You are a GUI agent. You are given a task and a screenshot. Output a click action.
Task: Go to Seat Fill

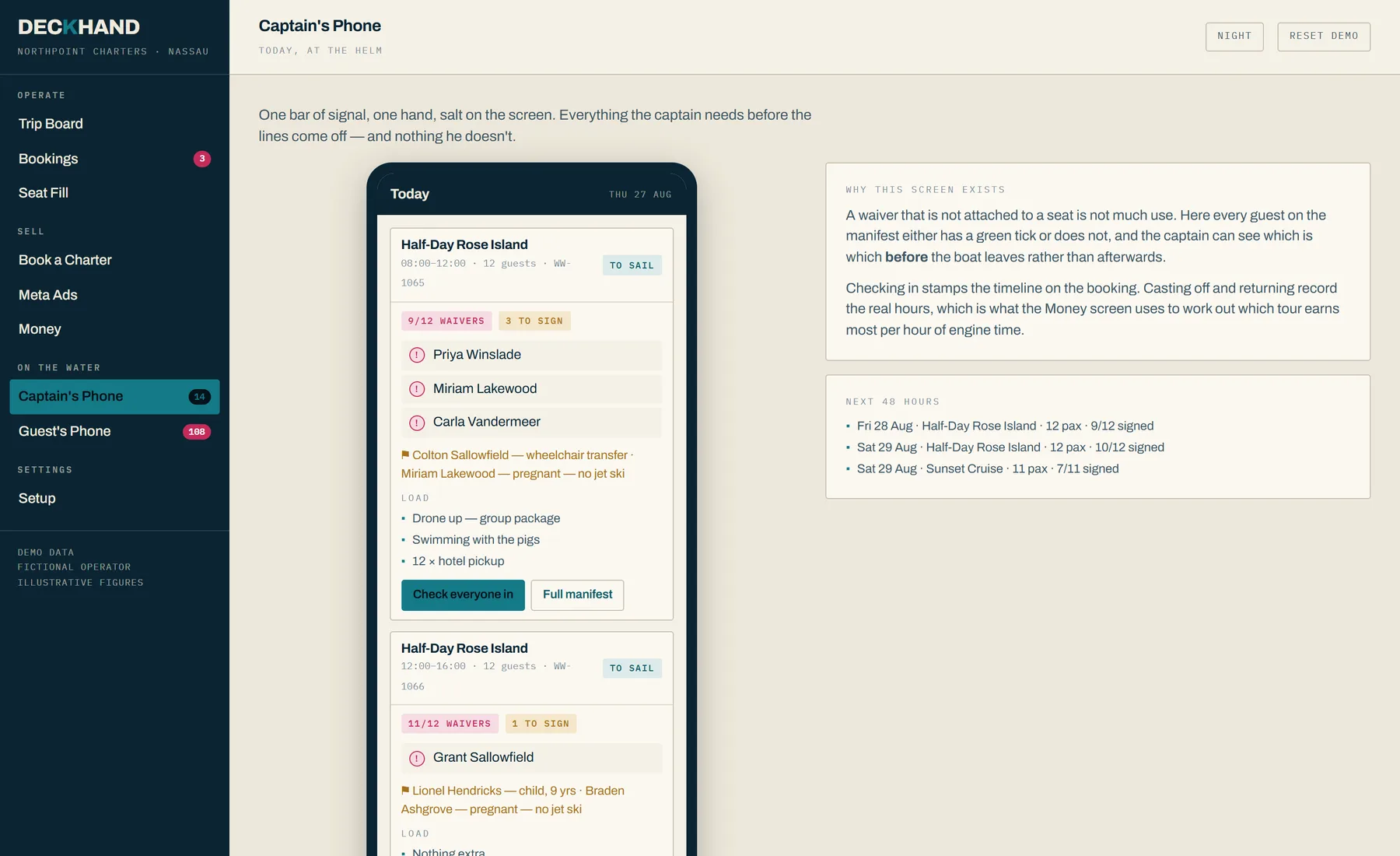point(114,193)
